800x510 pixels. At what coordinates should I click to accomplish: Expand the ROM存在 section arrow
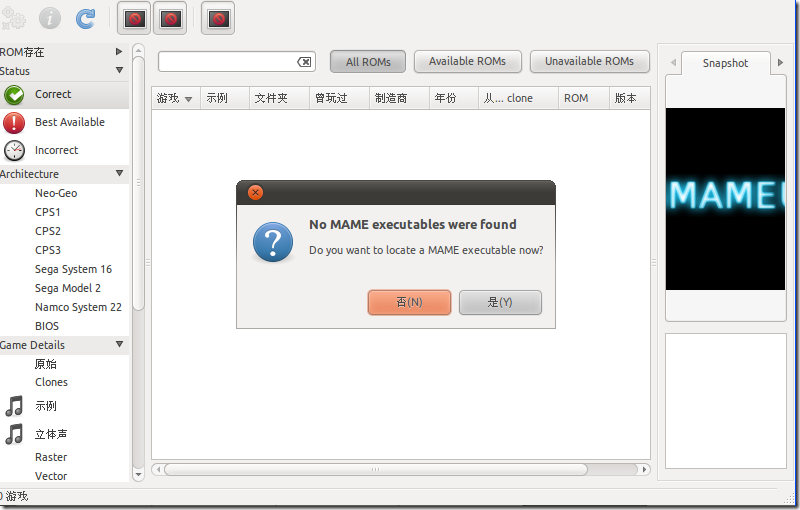(x=119, y=52)
